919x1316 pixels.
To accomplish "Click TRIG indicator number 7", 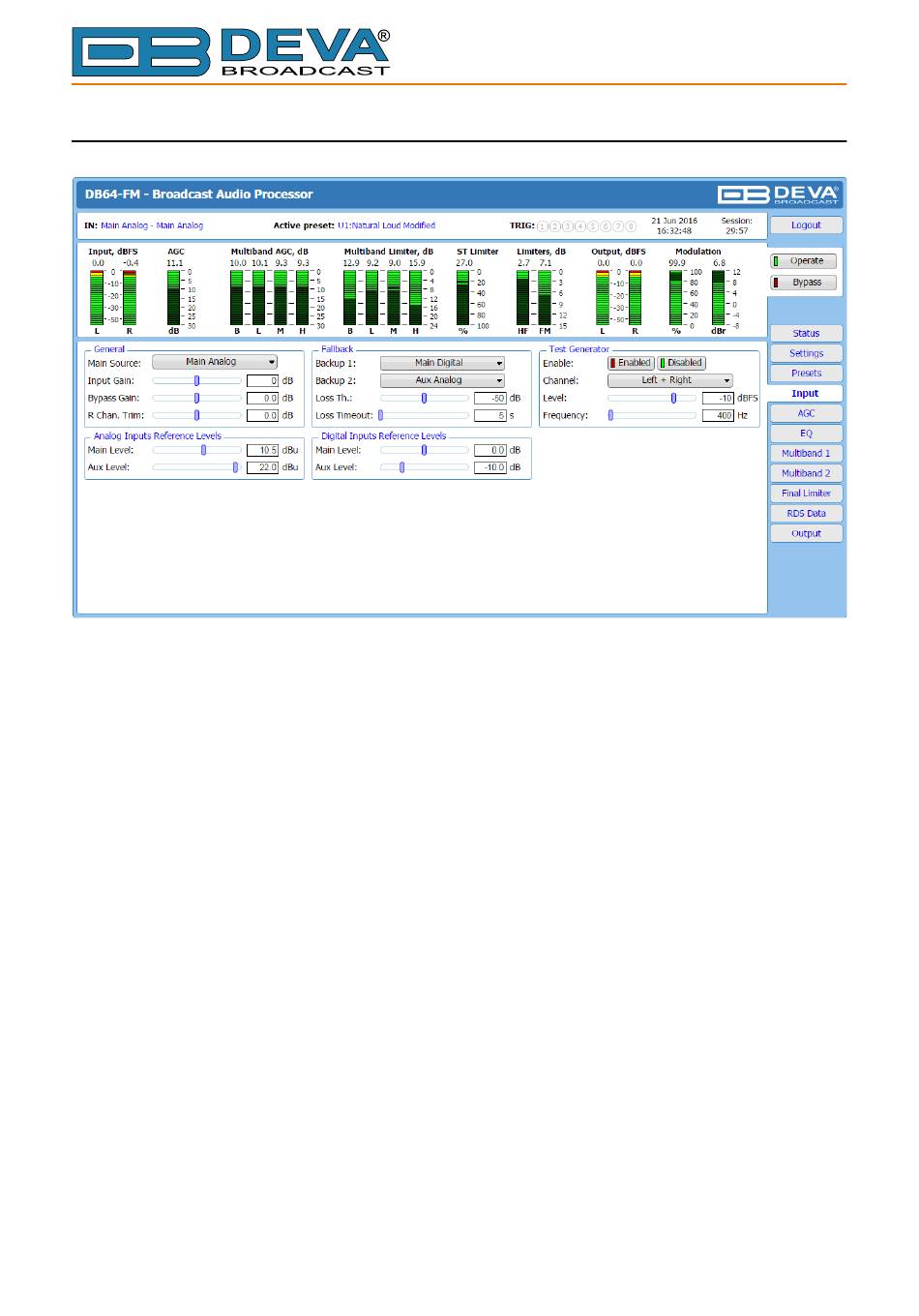I will (x=618, y=226).
